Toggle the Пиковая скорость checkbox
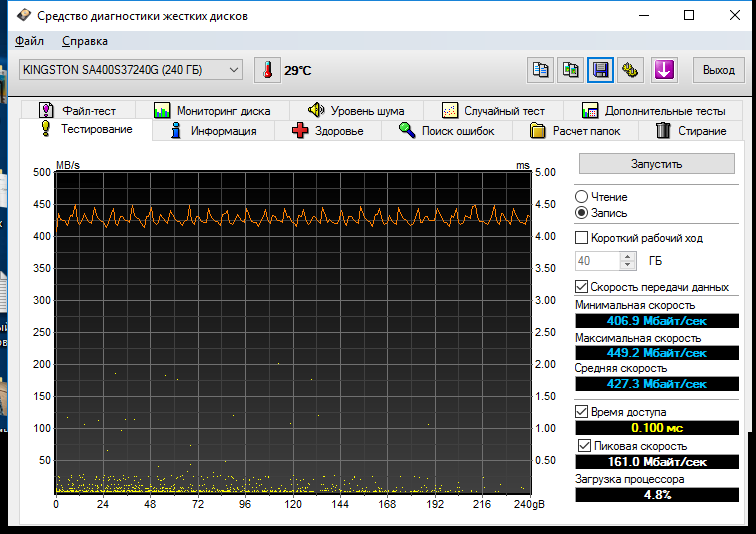This screenshot has height=534, width=756. 585,445
